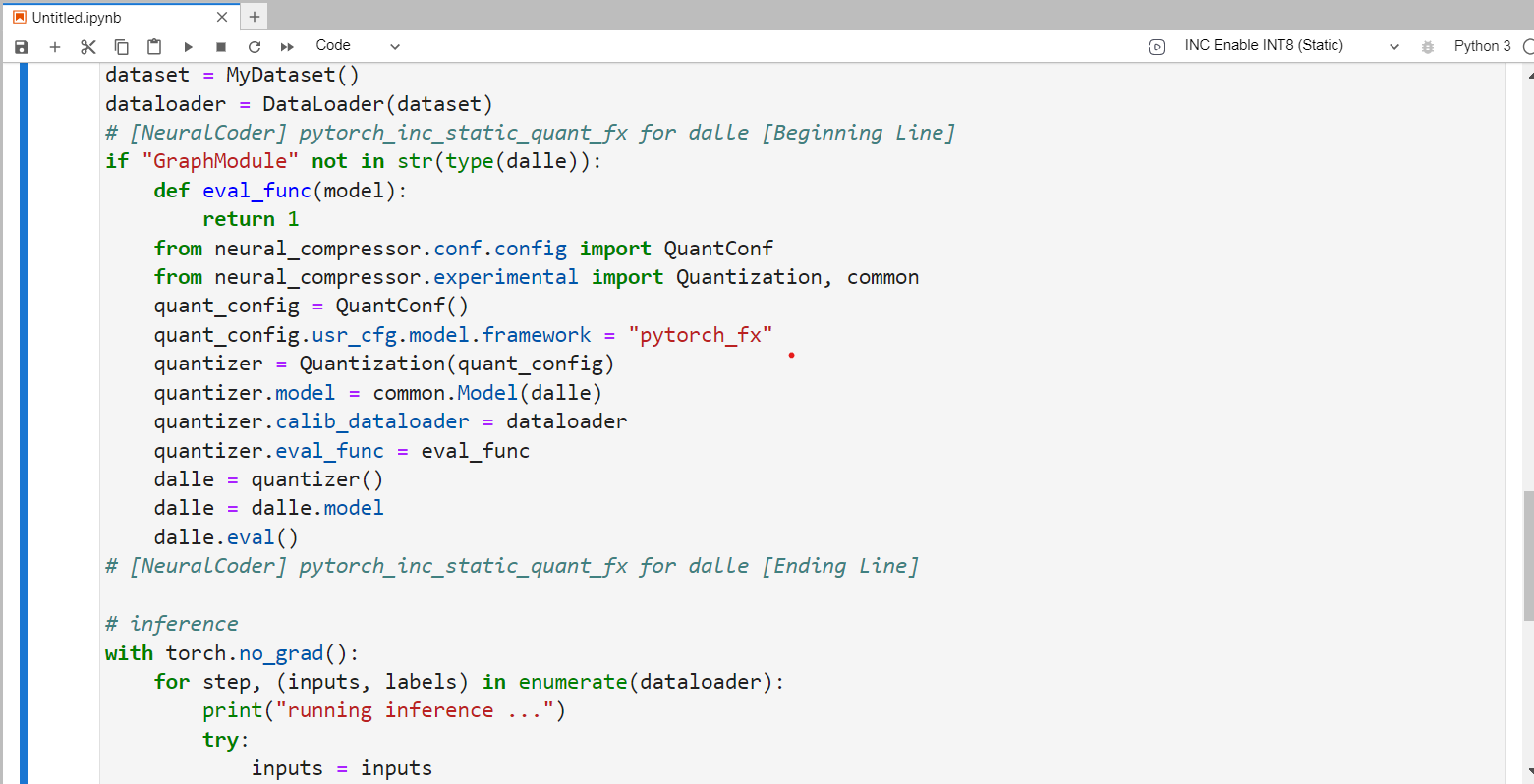Switch kernel via Python 3 label
Image resolution: width=1534 pixels, height=784 pixels.
coord(1482,46)
